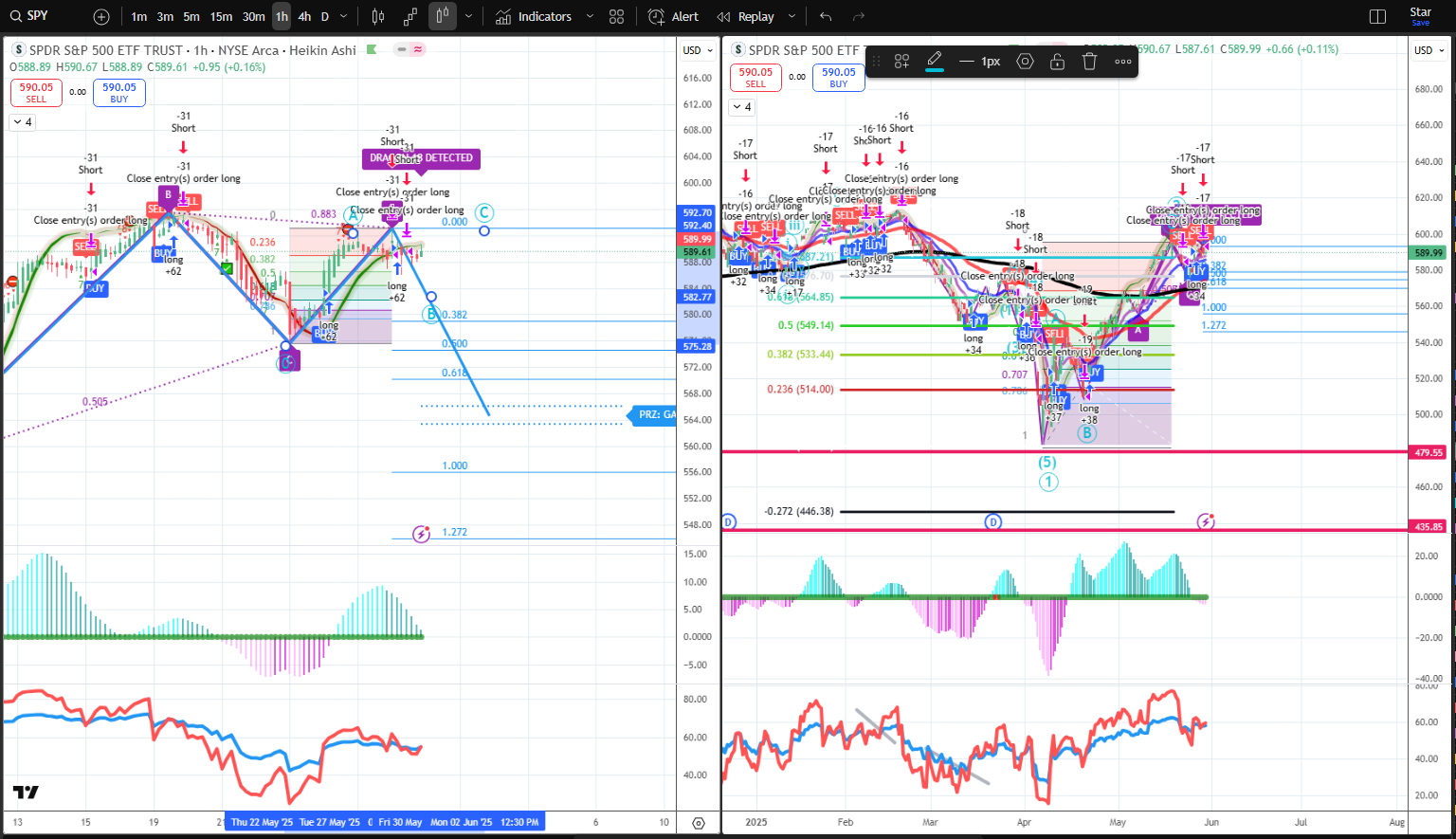The height and width of the screenshot is (839, 1456).
Task: Click the compare or add symbol plus icon
Action: coord(101,17)
